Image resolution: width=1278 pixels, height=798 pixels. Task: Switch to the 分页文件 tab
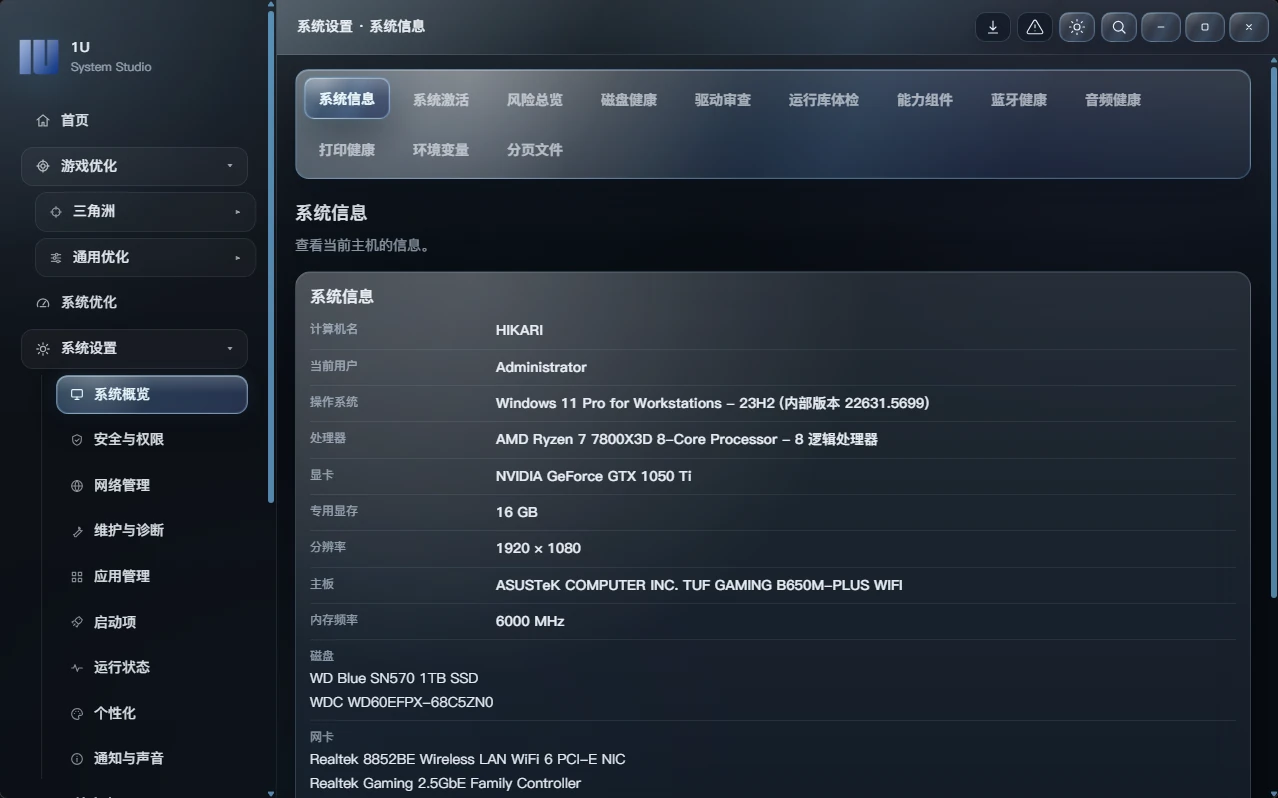coord(535,150)
